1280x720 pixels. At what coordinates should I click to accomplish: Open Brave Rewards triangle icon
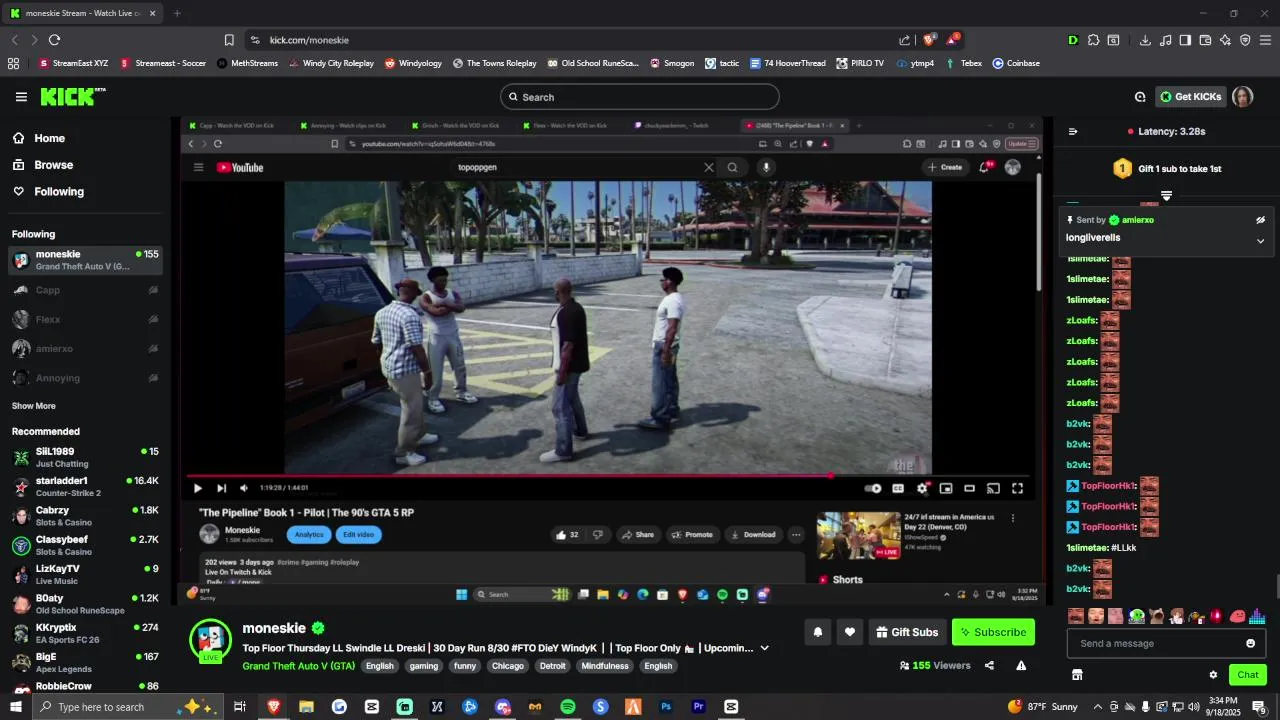pyautogui.click(x=952, y=40)
